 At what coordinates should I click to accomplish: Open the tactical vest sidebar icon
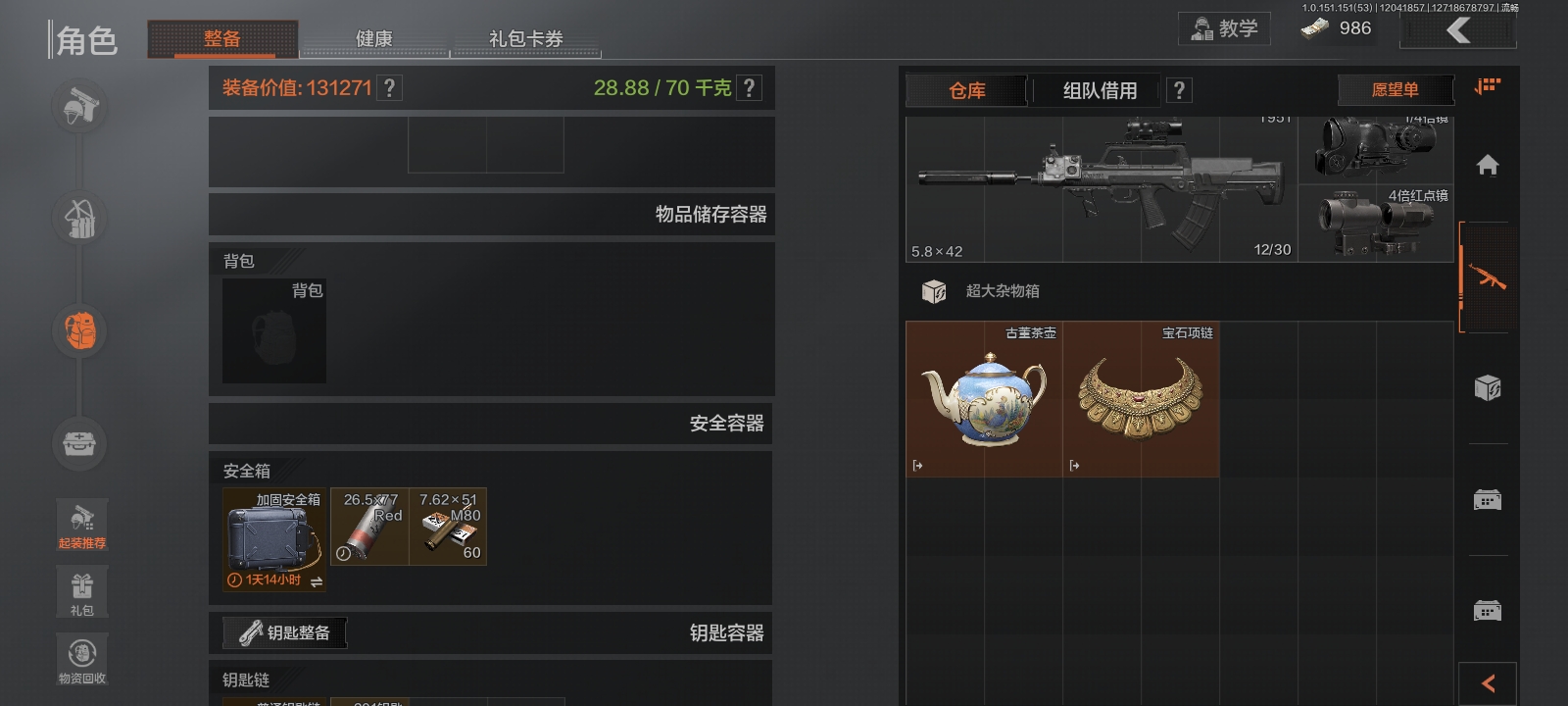pos(79,219)
